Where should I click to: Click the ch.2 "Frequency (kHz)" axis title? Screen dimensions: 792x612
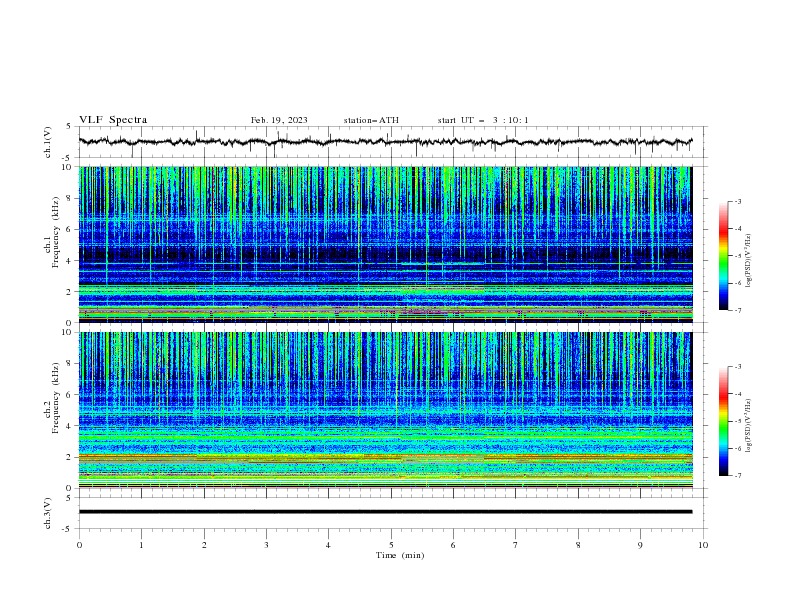[56, 398]
